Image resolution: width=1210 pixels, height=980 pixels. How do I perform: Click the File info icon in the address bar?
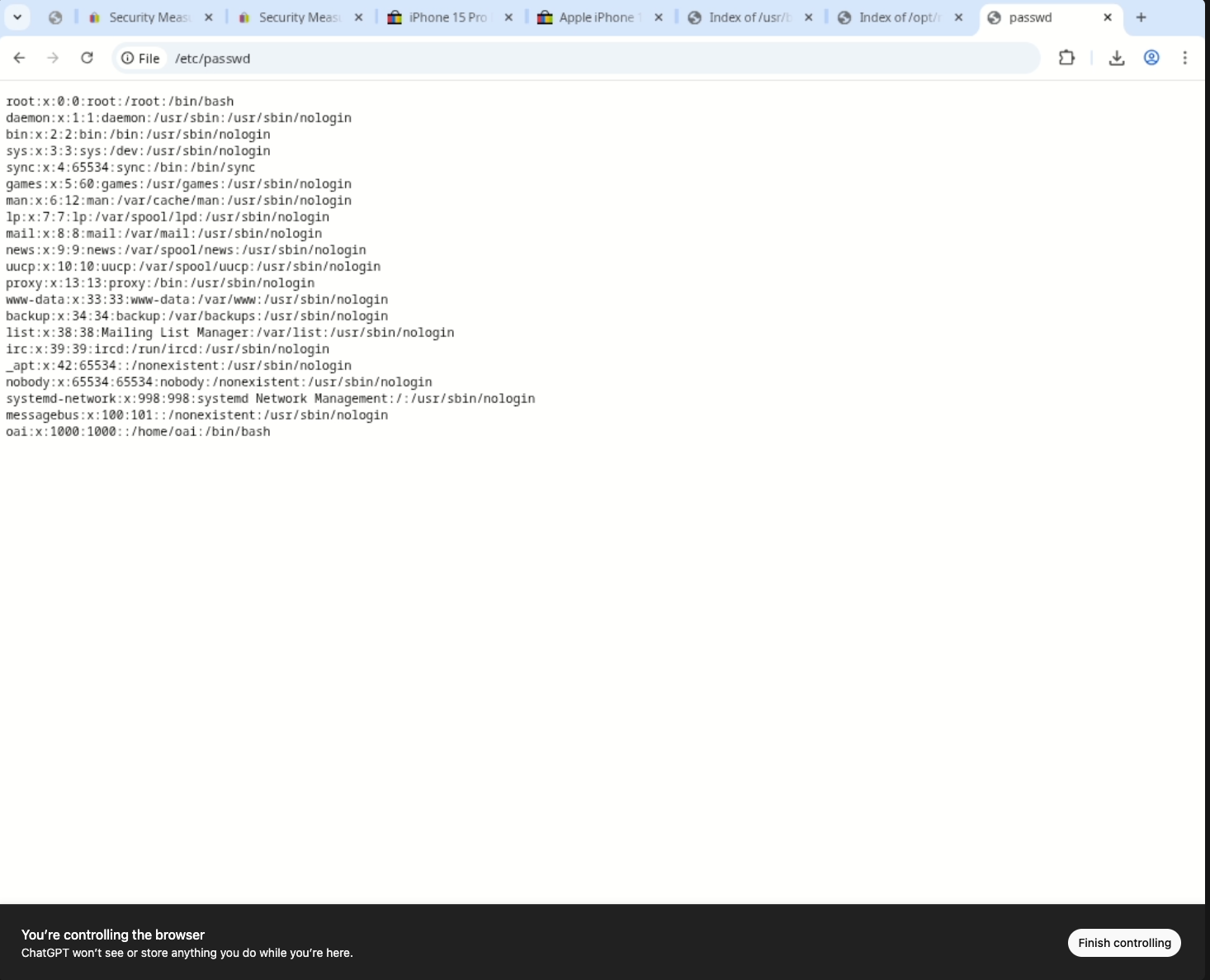128,58
